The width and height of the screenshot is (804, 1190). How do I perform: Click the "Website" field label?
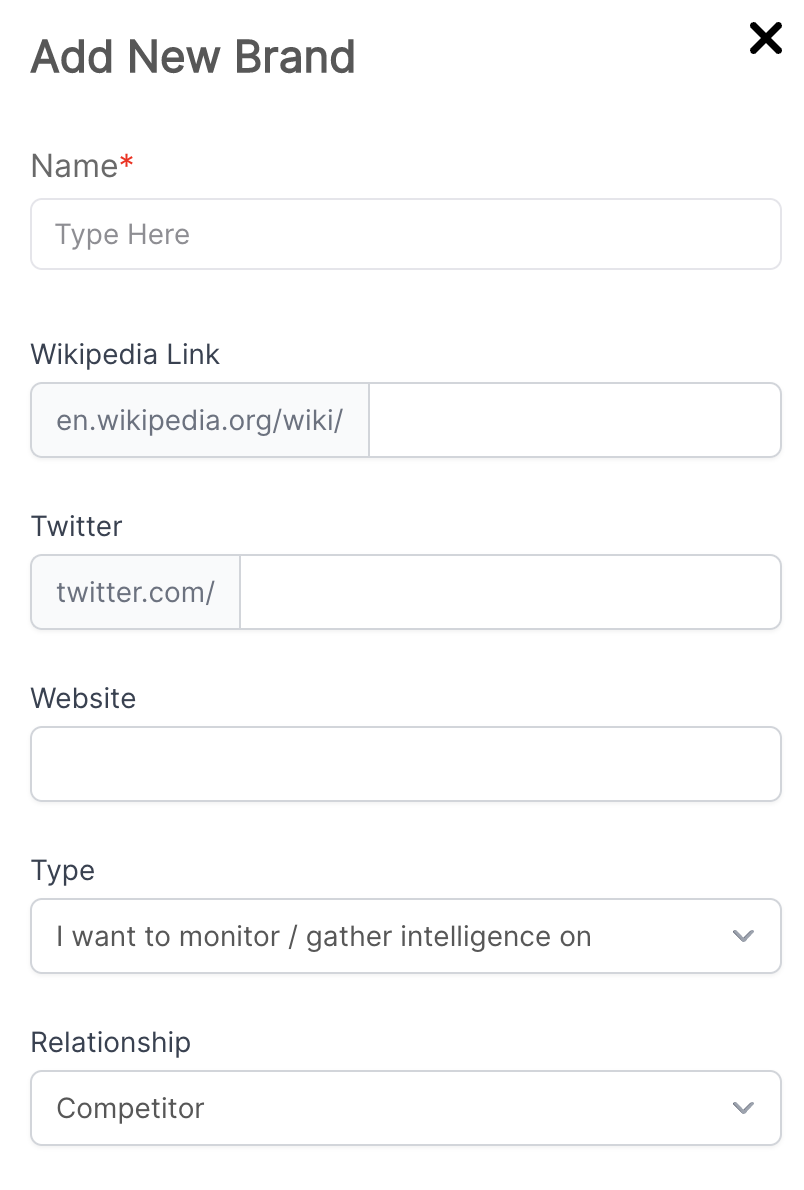pos(83,698)
